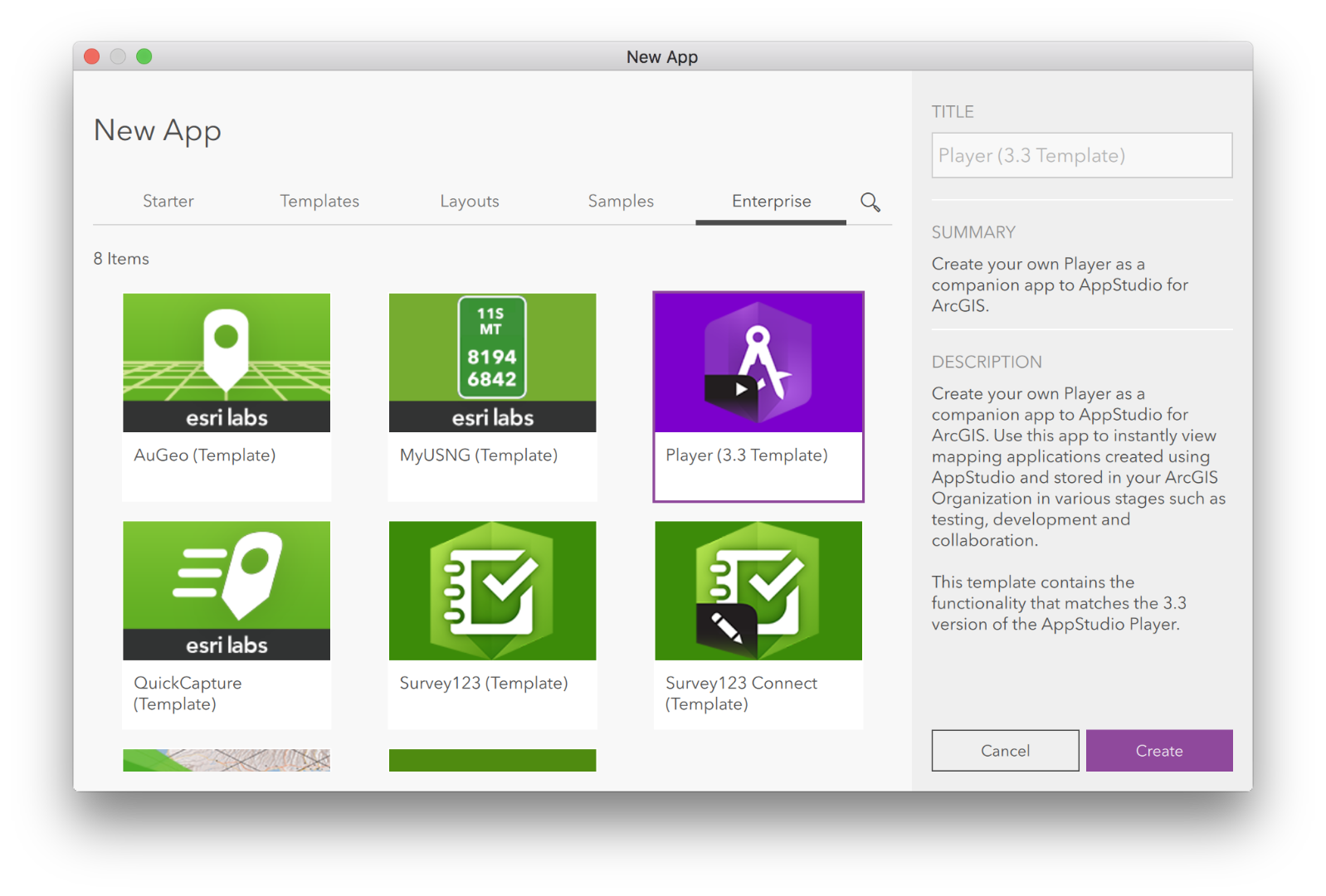Select the Enterprise tab
Viewport: 1326px width, 896px height.
coord(771,201)
